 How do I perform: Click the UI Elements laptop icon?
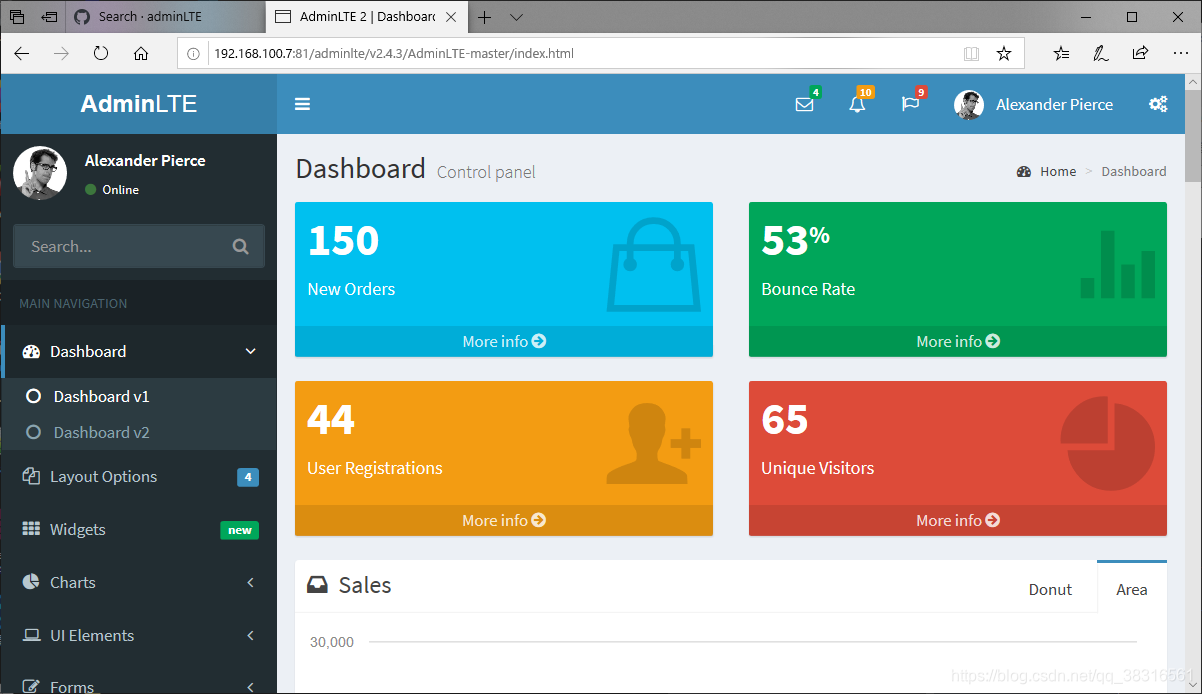[31, 635]
